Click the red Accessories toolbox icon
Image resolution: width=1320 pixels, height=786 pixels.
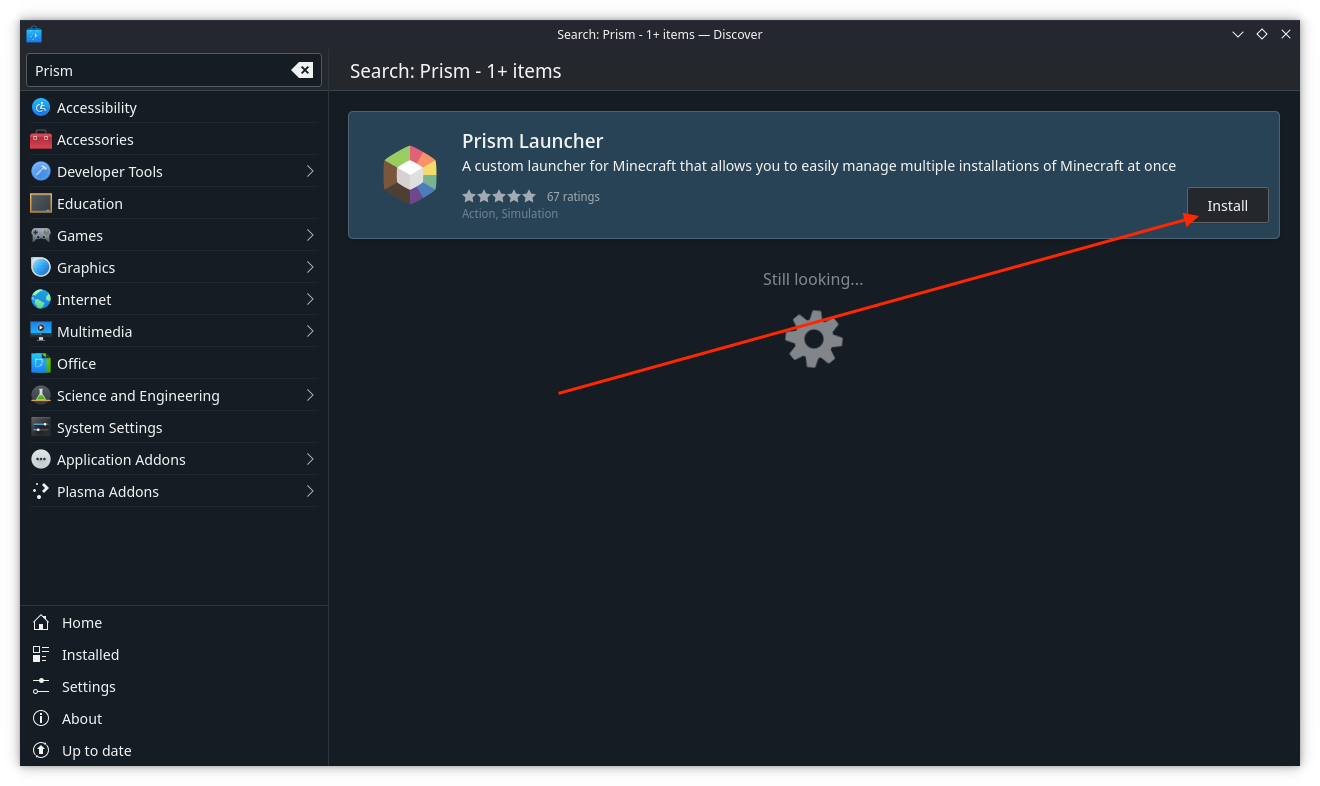(x=41, y=139)
